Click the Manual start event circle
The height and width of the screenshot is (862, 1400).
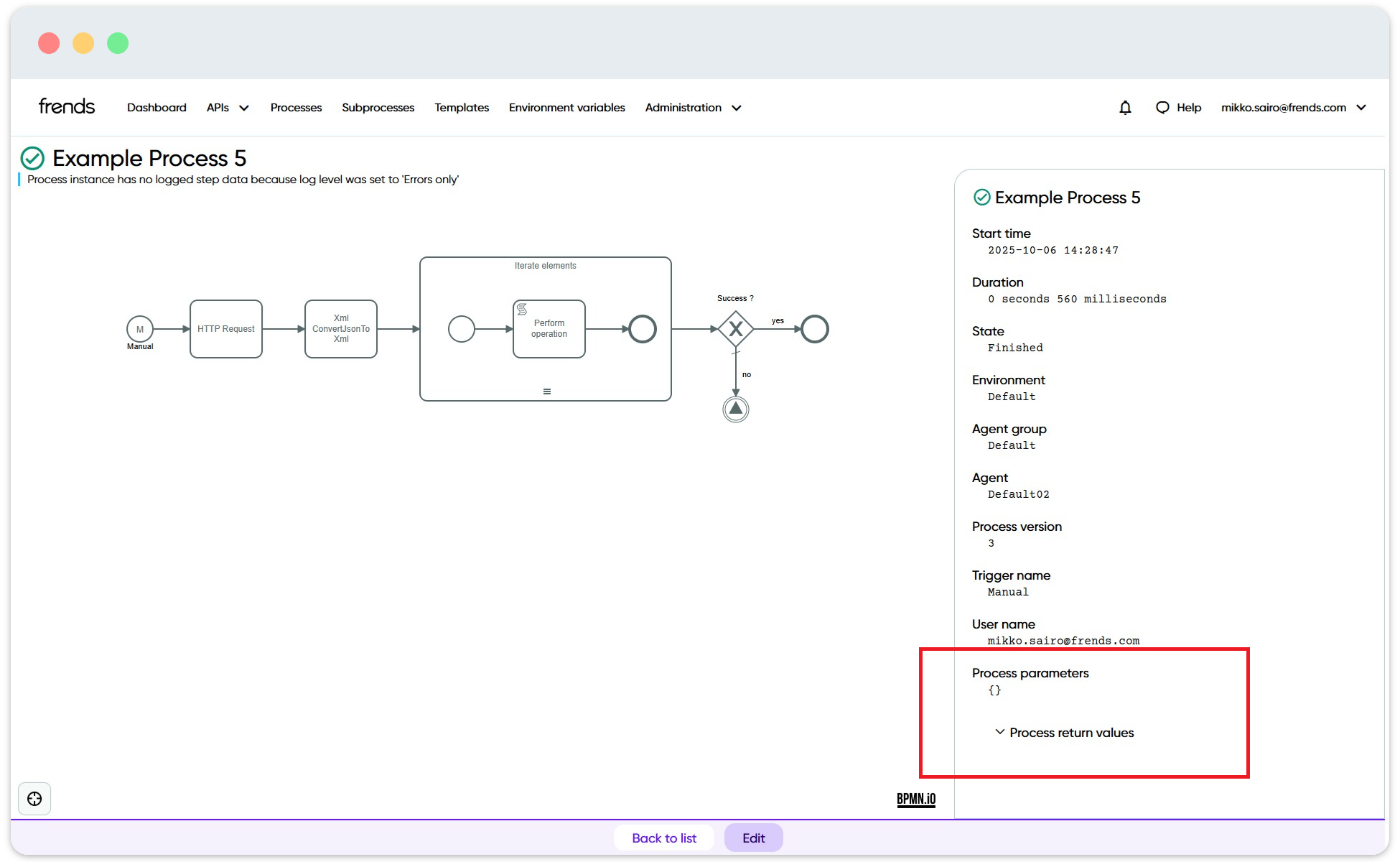[140, 329]
